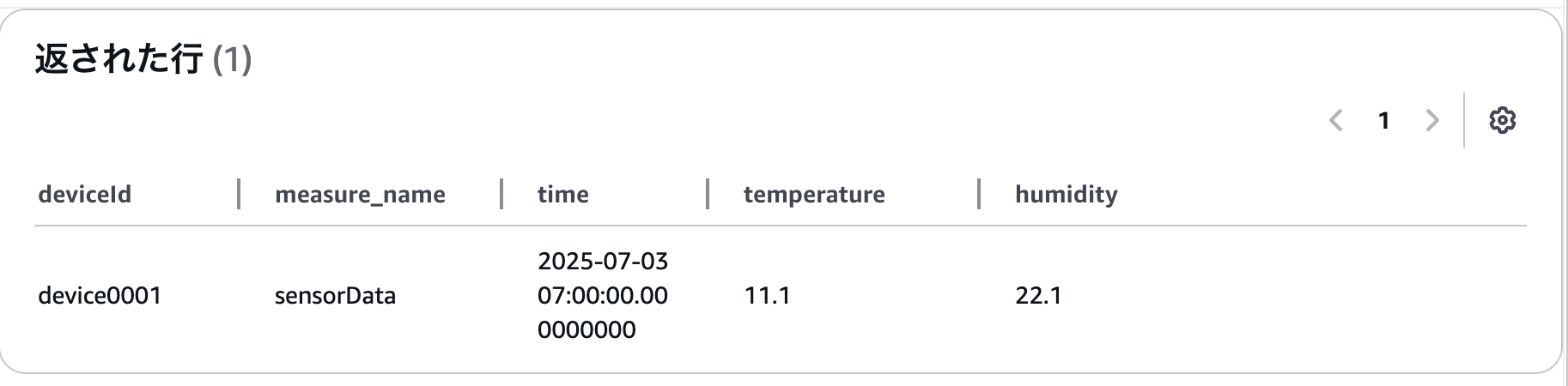Select page number 1

(1383, 120)
